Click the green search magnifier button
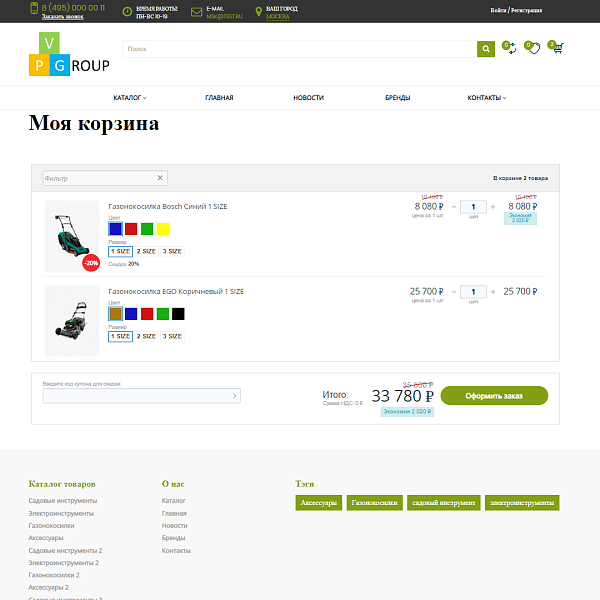The image size is (600, 600). pos(485,48)
